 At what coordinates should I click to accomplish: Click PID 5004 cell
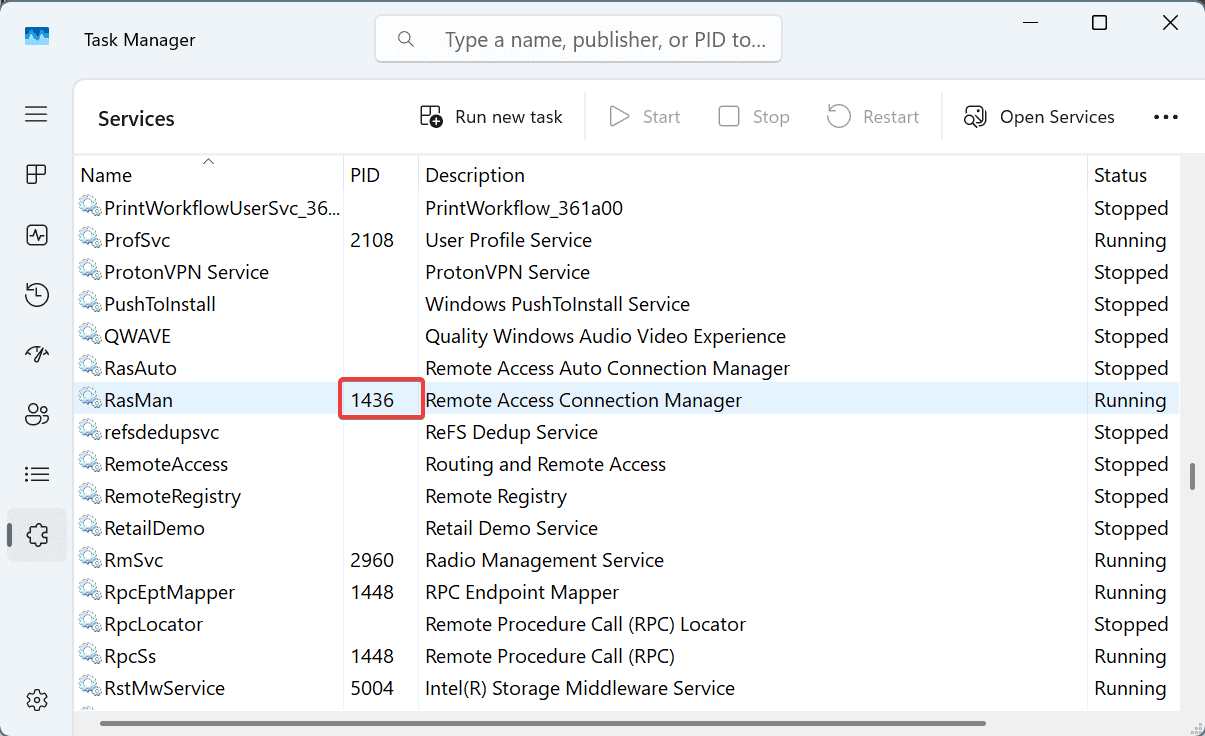tap(372, 688)
